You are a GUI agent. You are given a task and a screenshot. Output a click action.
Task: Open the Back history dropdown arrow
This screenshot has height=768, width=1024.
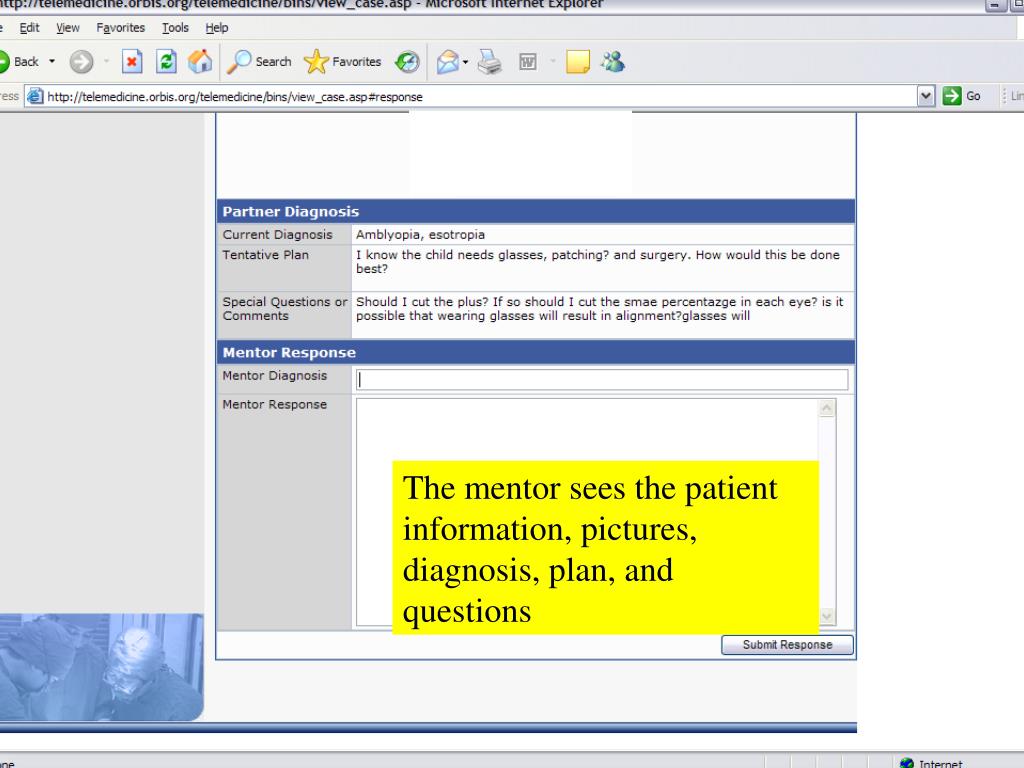(x=52, y=62)
